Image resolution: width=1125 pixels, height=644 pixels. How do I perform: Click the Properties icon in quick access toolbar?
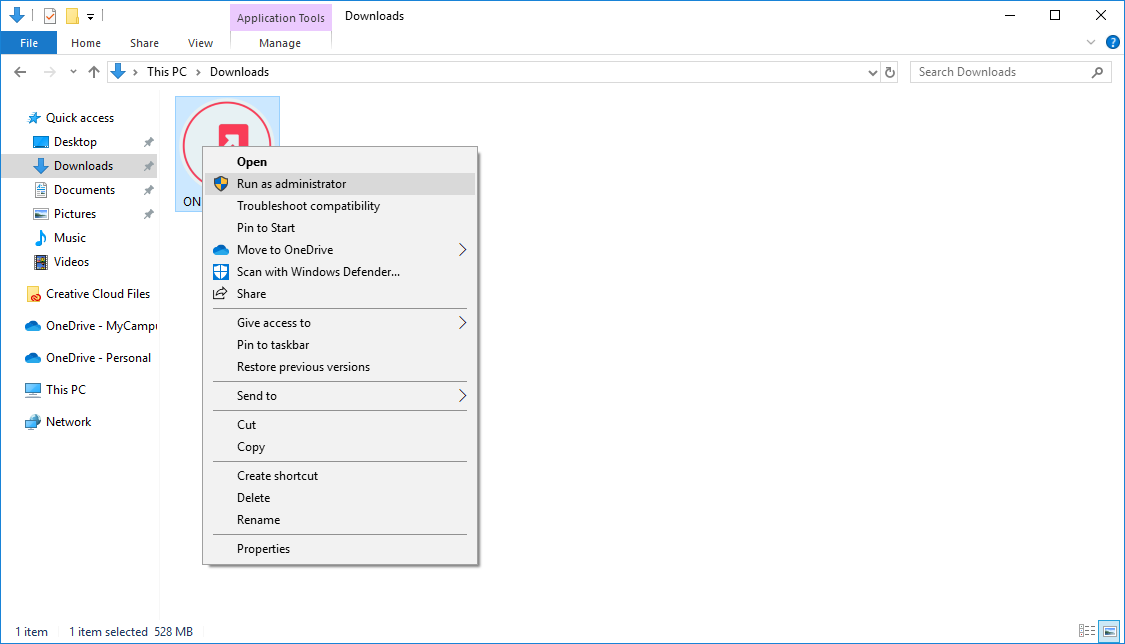coord(50,16)
